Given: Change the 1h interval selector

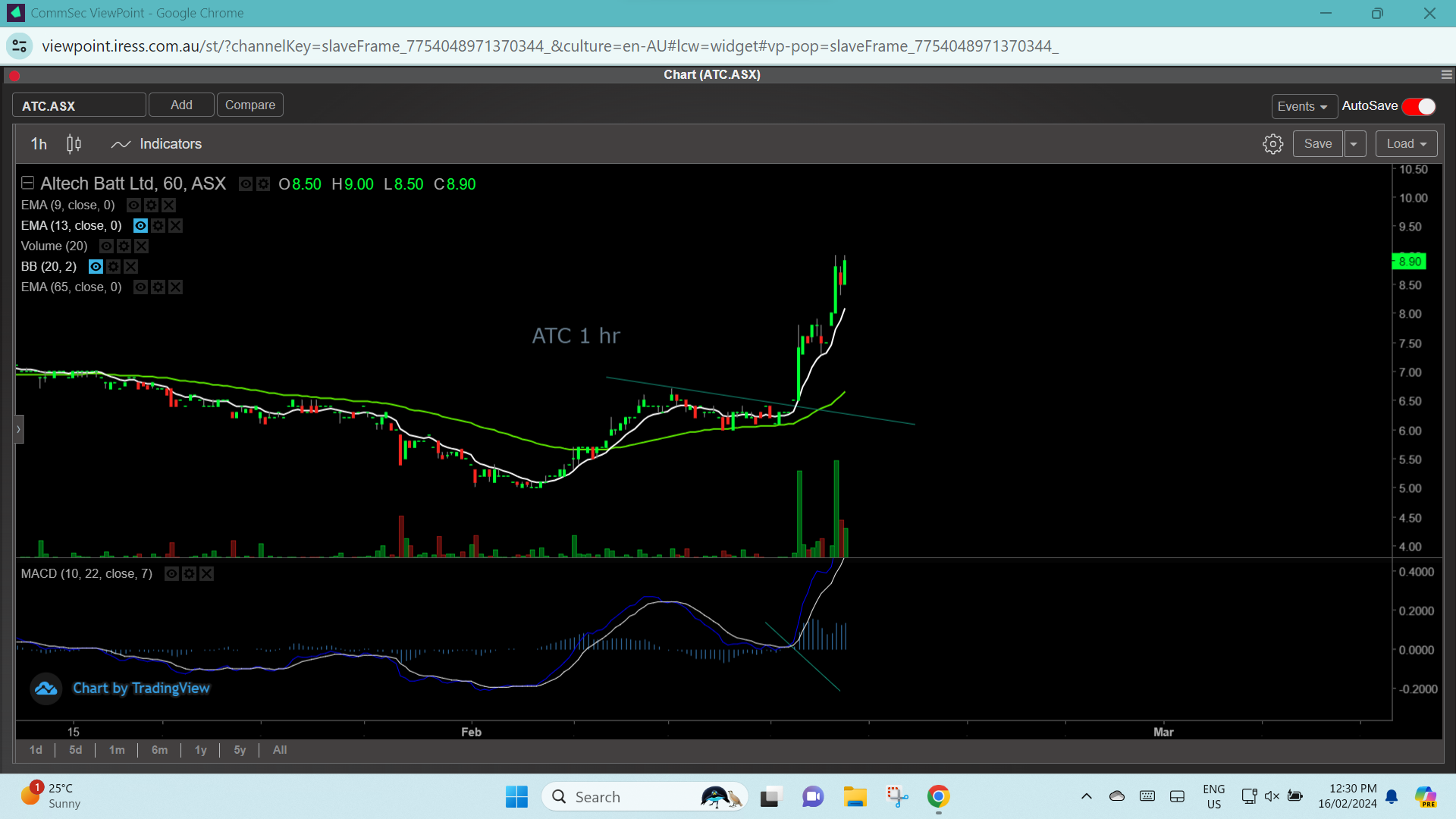Looking at the screenshot, I should 39,144.
